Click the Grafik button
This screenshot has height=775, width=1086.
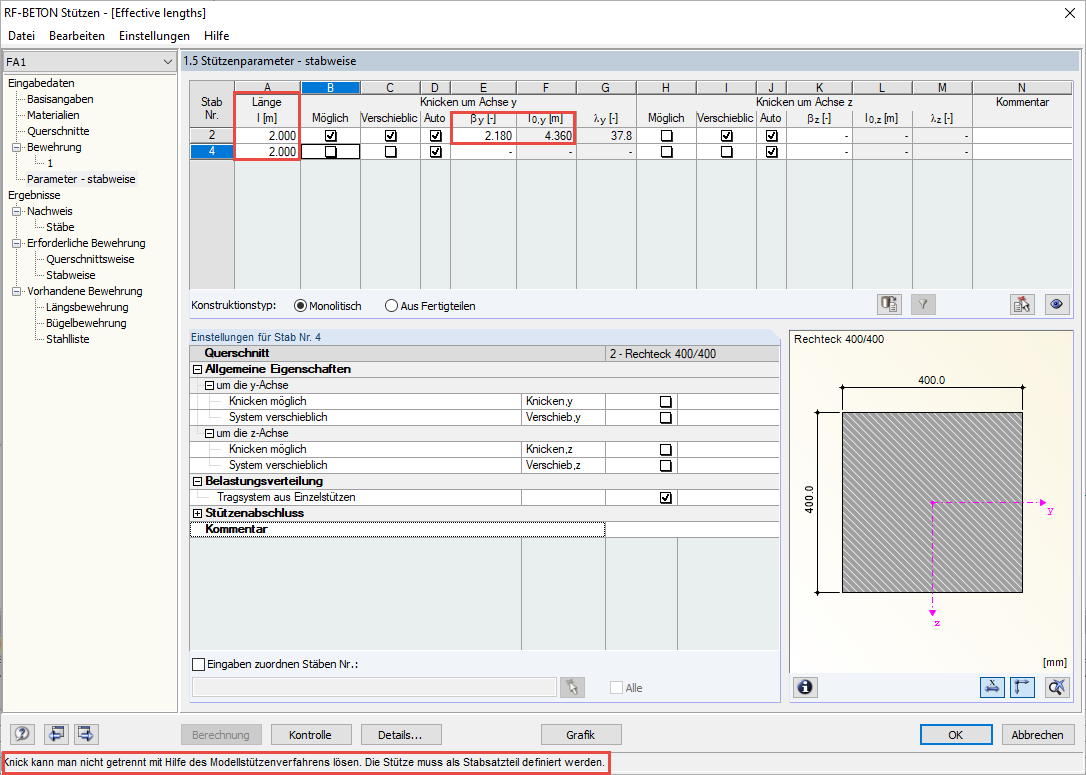click(580, 735)
